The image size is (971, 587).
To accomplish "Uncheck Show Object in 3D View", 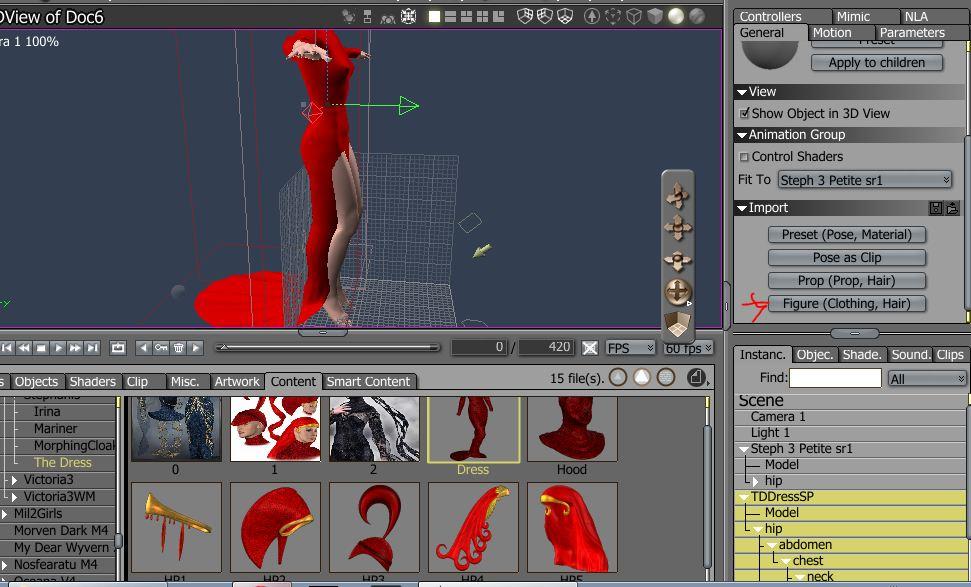I will [x=744, y=113].
